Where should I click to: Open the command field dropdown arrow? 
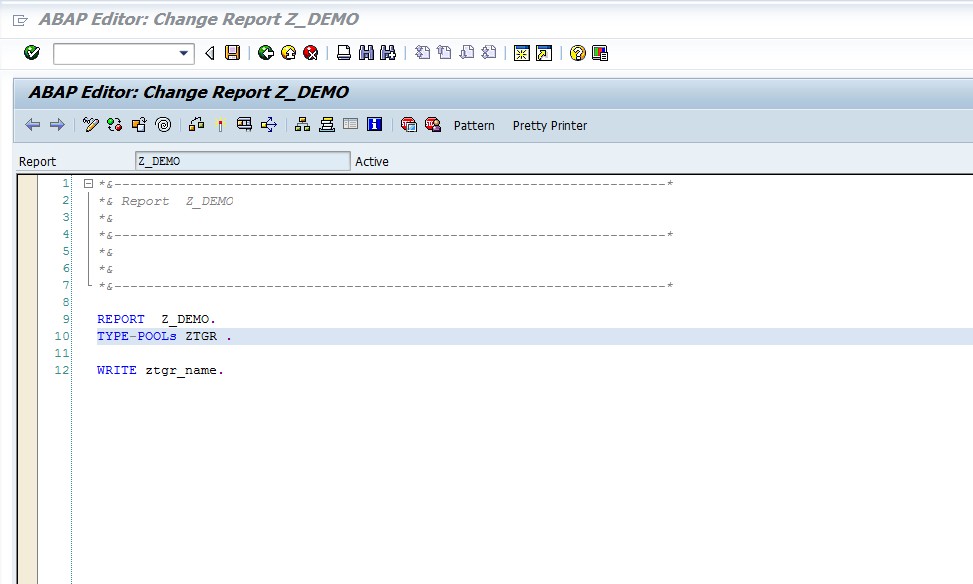point(185,53)
